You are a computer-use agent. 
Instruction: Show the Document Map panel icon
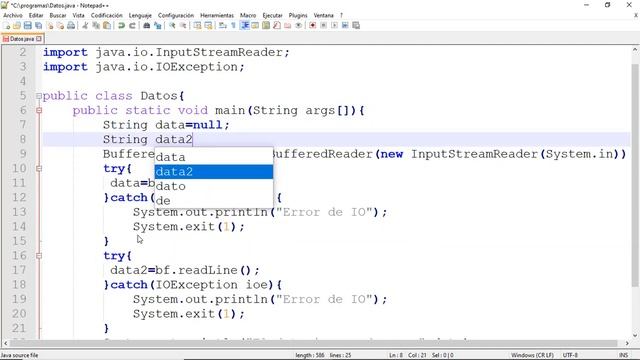(266, 25)
